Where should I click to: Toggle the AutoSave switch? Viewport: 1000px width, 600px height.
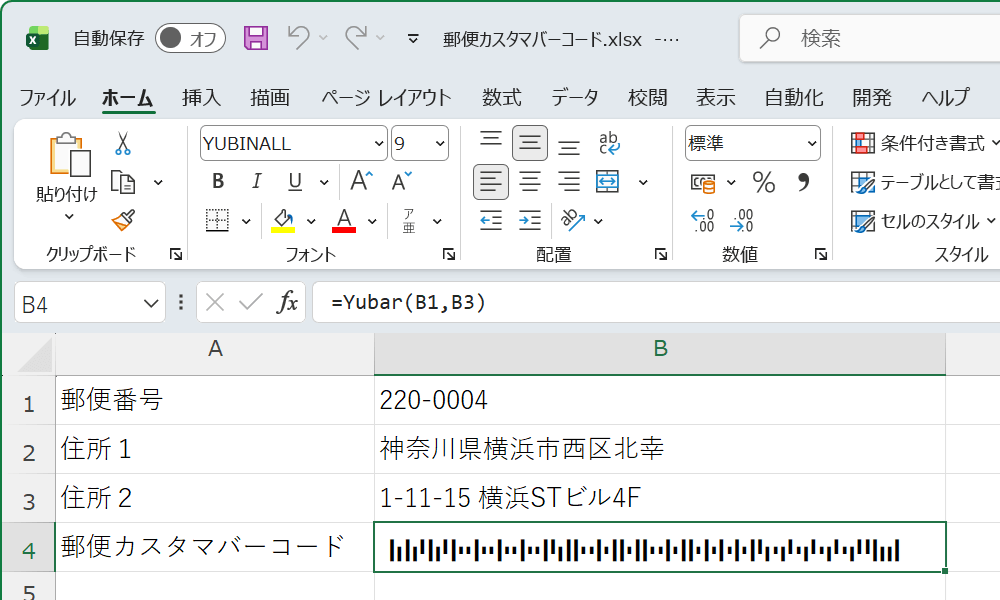[190, 38]
